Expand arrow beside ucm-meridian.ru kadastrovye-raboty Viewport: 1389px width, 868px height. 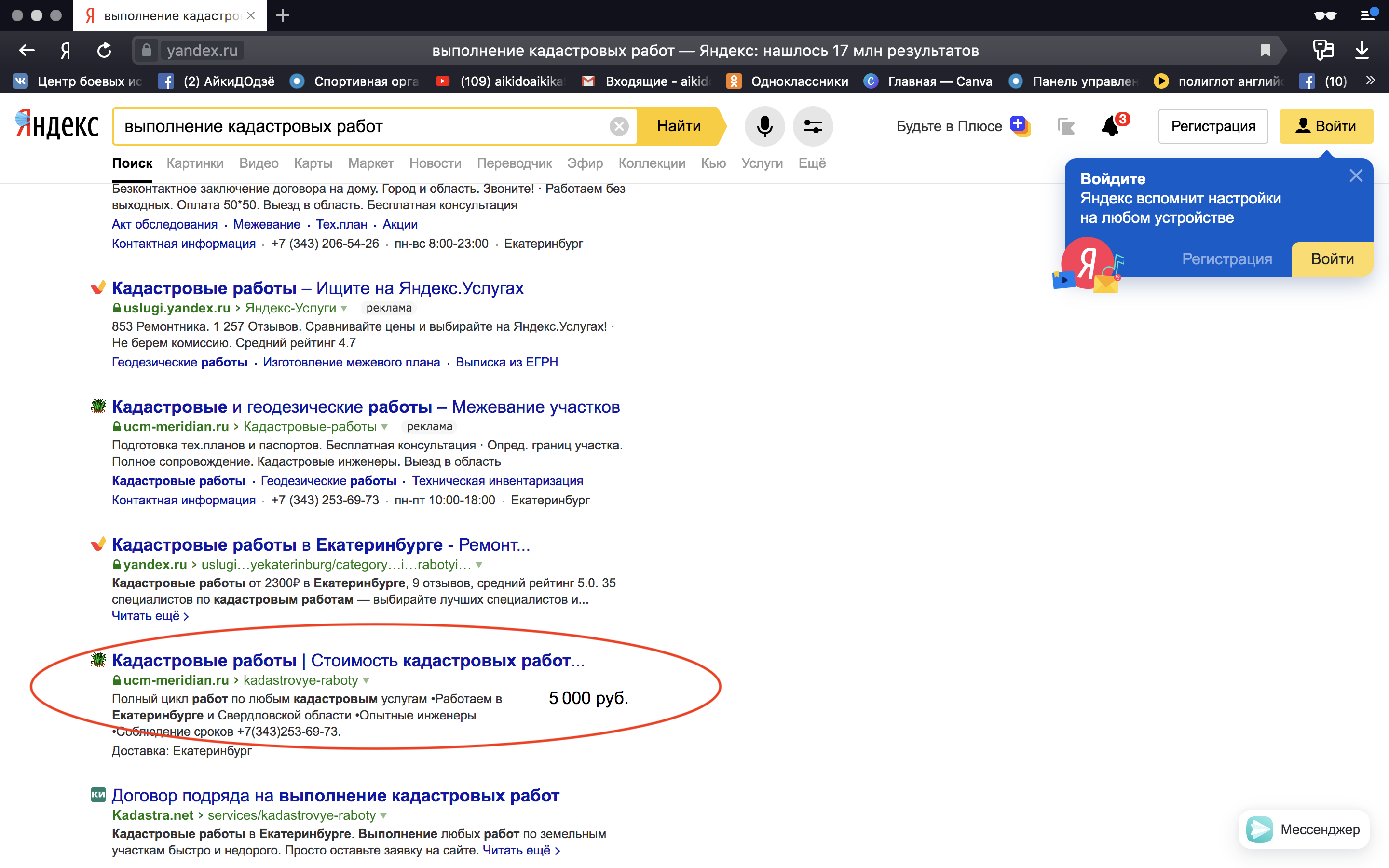tap(366, 681)
